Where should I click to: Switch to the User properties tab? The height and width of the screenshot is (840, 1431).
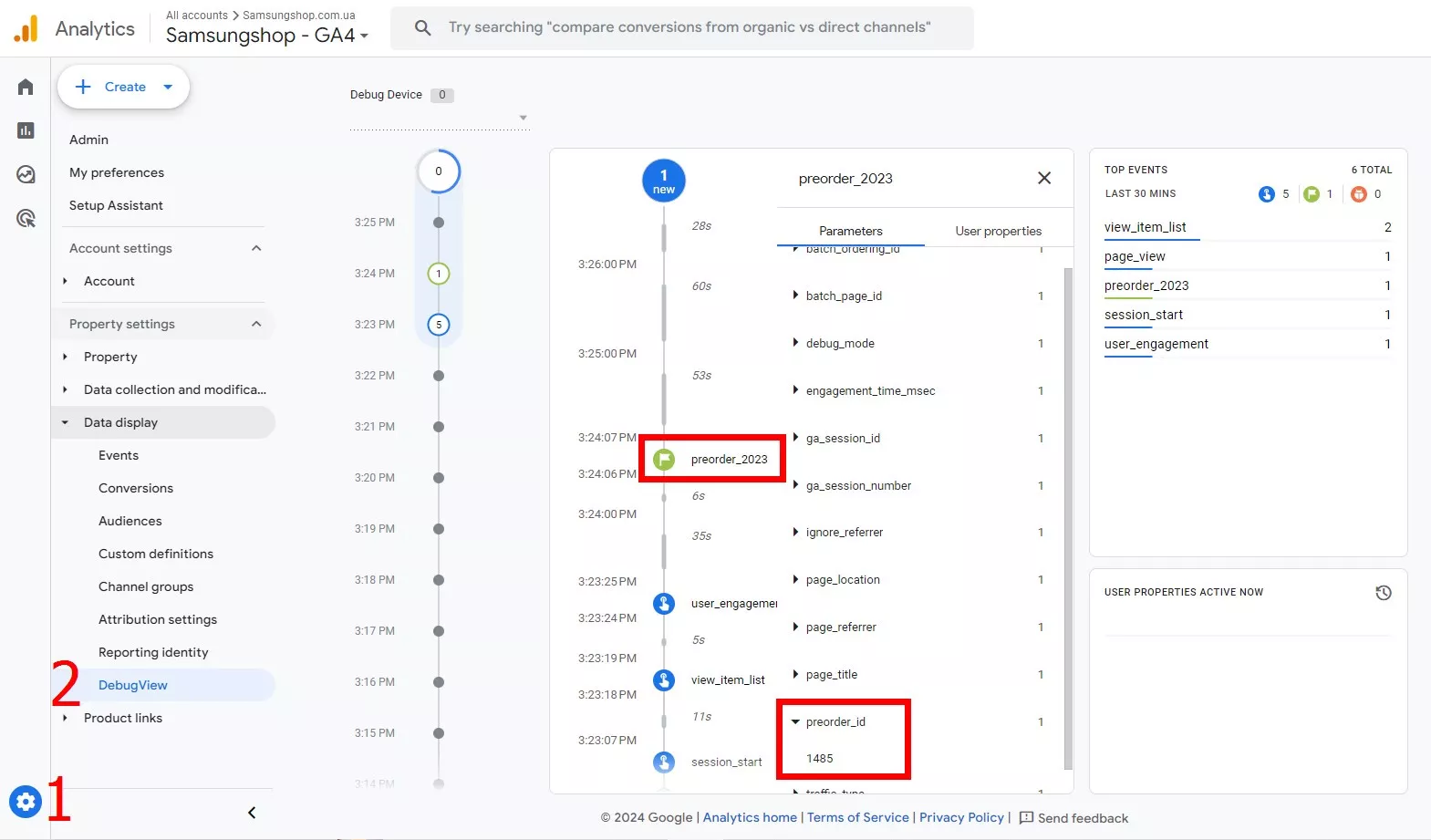tap(998, 231)
